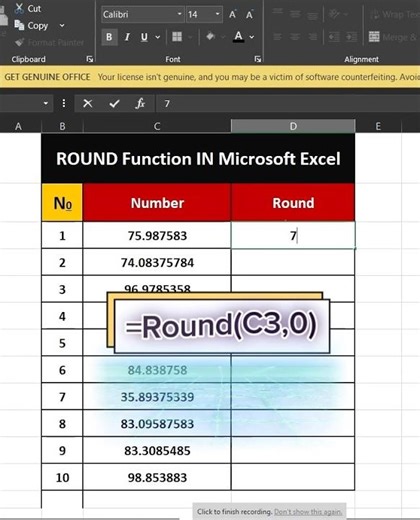Select the Format Painter tool
This screenshot has width=420, height=520.
click(49, 43)
